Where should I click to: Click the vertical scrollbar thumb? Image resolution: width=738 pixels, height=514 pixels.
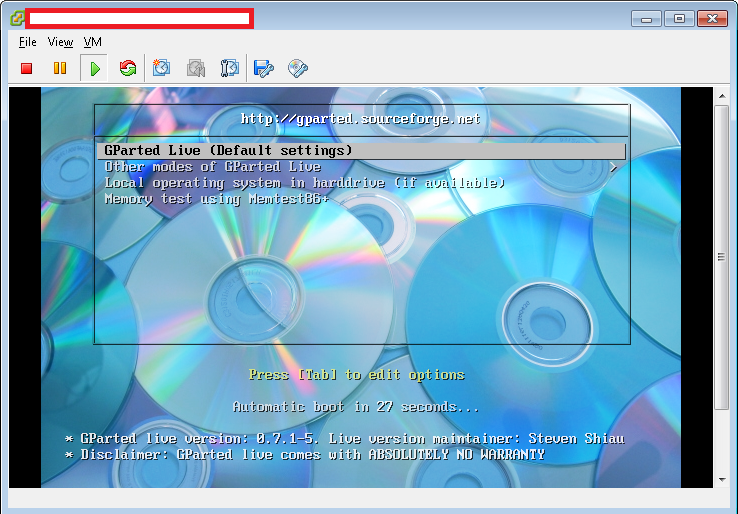pos(722,257)
